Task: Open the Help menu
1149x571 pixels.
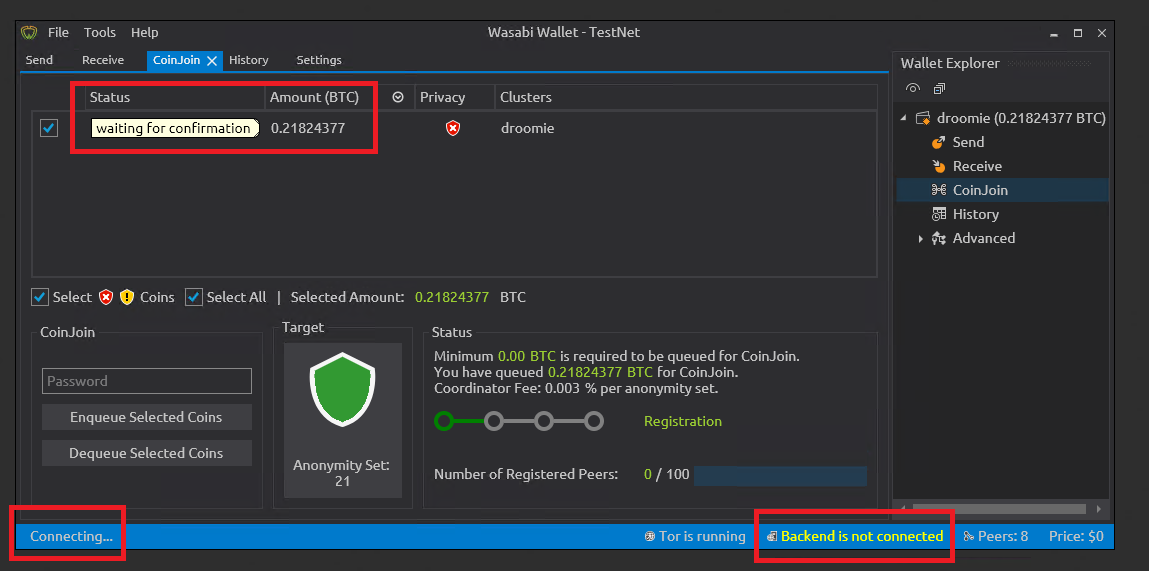Action: click(x=144, y=32)
